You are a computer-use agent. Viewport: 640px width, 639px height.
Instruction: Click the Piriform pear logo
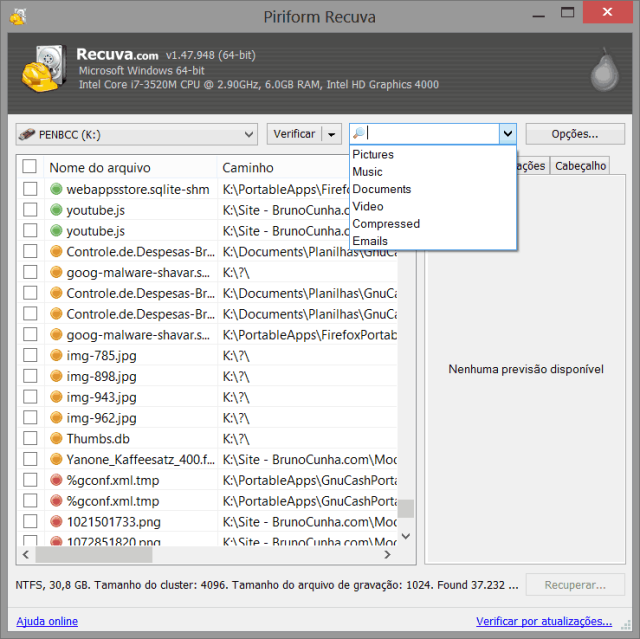[x=604, y=70]
